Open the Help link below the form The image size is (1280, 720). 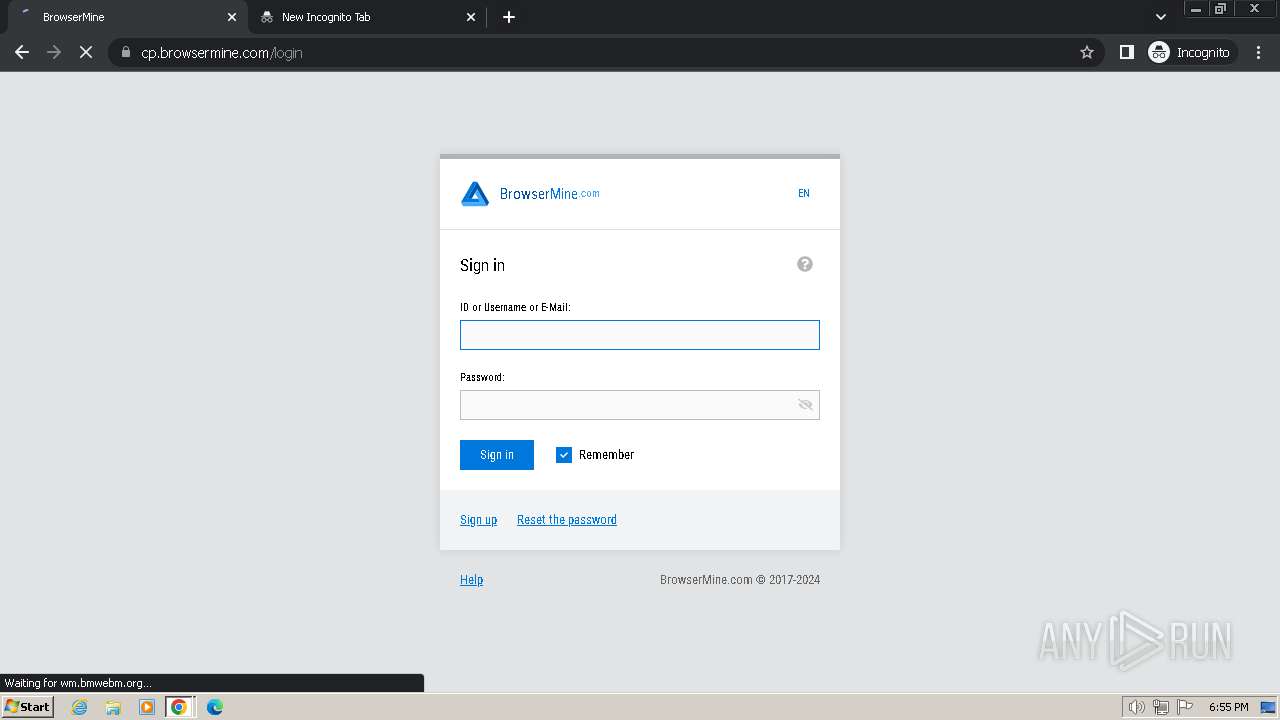click(471, 580)
